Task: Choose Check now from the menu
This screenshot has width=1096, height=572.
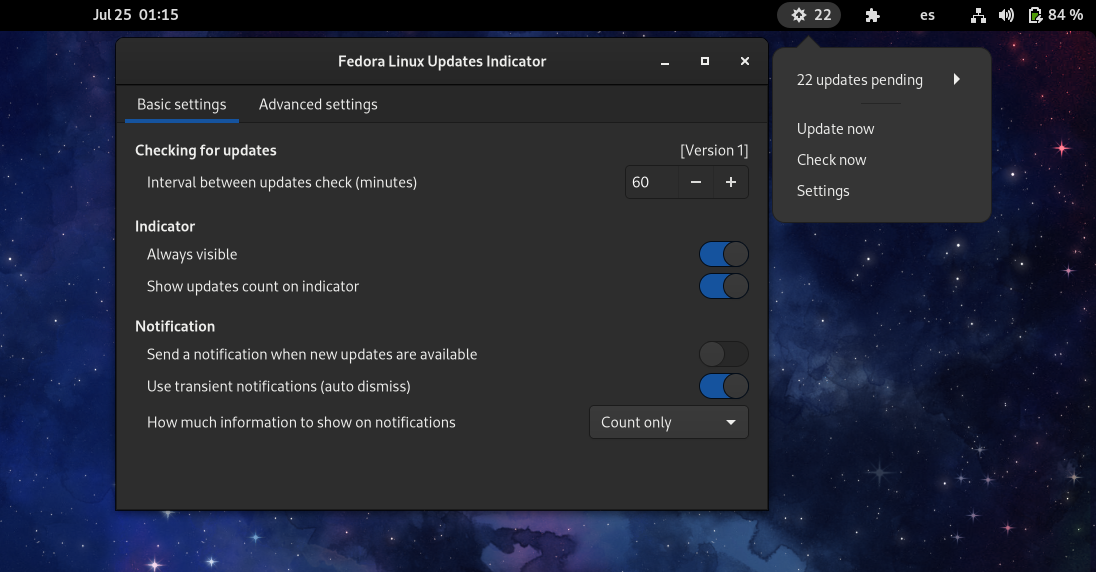Action: tap(832, 159)
